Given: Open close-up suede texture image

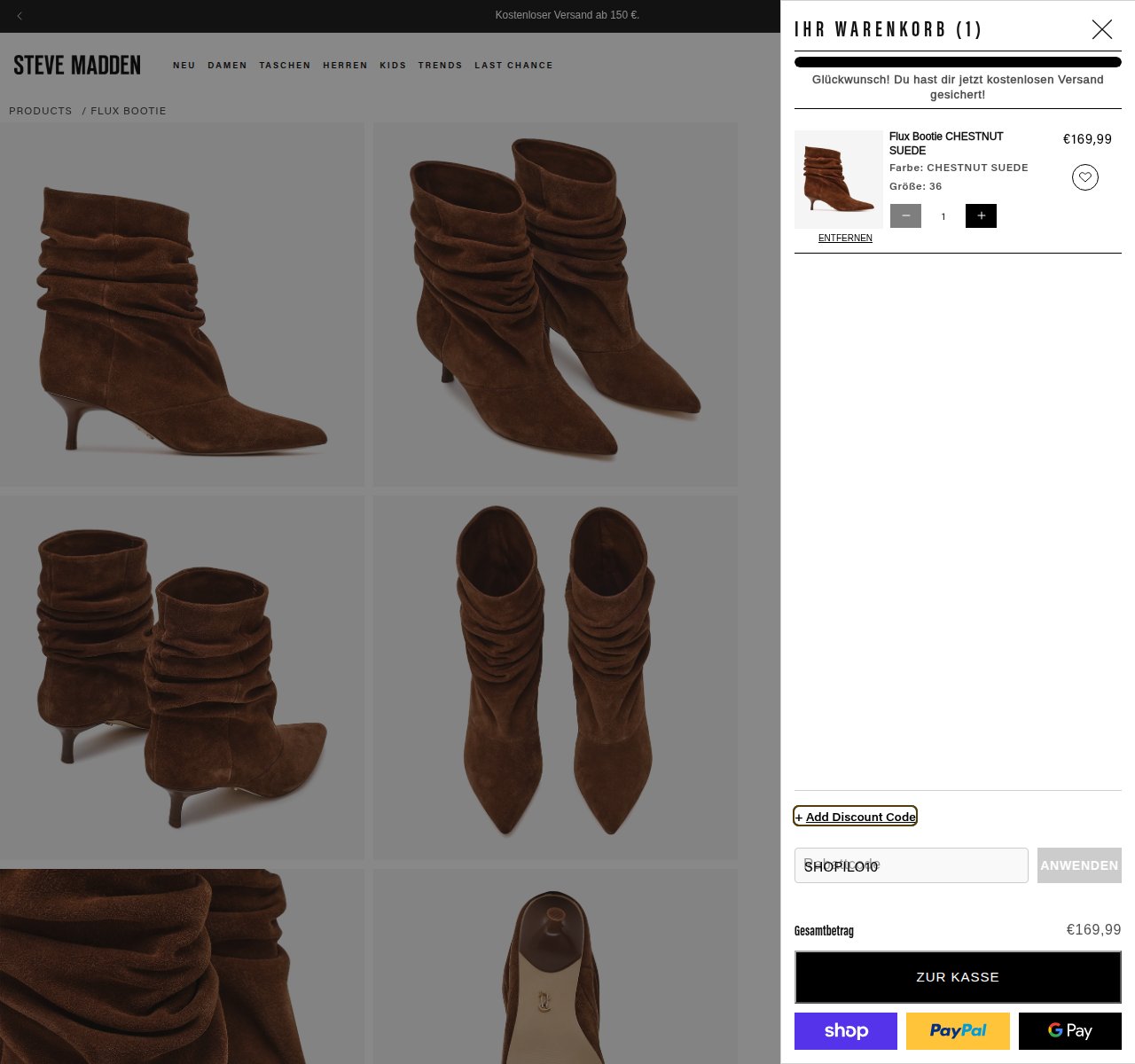Looking at the screenshot, I should (x=182, y=966).
